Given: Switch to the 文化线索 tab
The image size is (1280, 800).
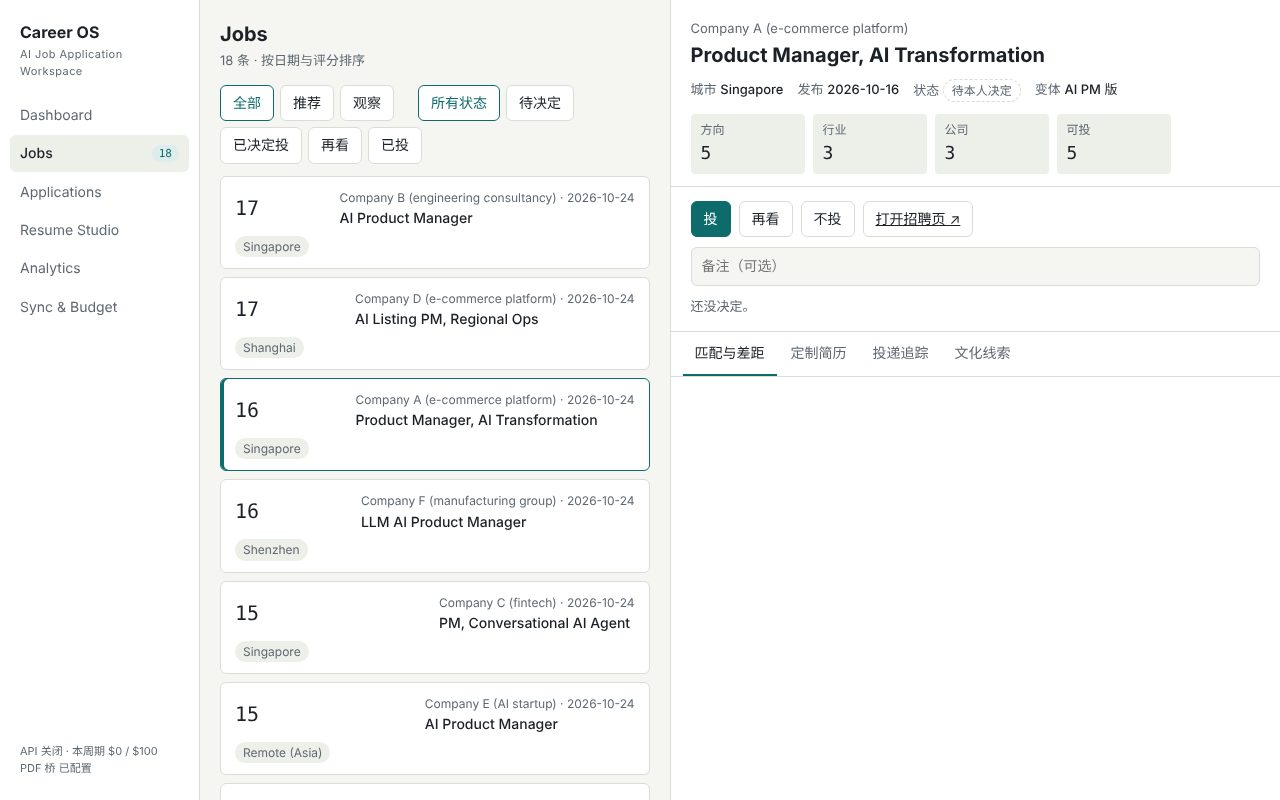Looking at the screenshot, I should click(982, 353).
